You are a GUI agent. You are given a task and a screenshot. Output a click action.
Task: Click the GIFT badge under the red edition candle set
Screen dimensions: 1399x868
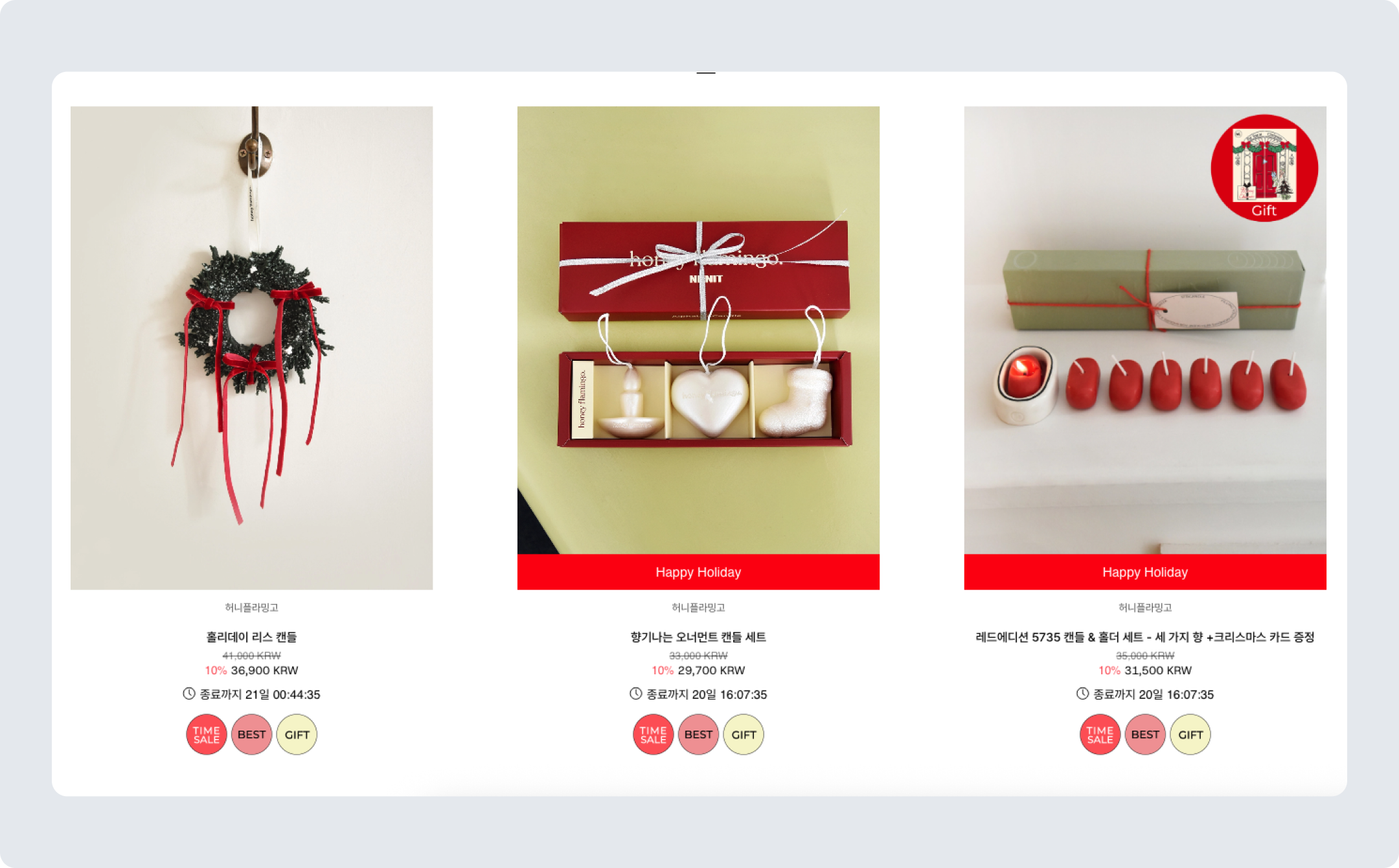coord(1190,735)
